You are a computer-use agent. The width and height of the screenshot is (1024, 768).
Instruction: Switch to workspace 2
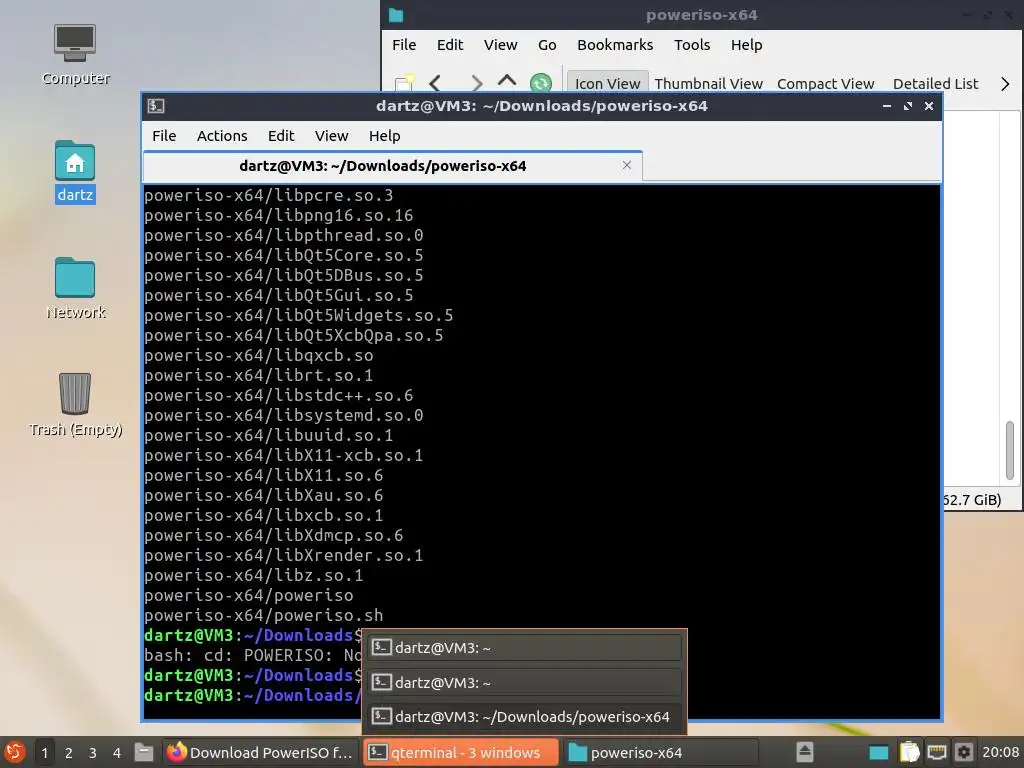click(68, 752)
